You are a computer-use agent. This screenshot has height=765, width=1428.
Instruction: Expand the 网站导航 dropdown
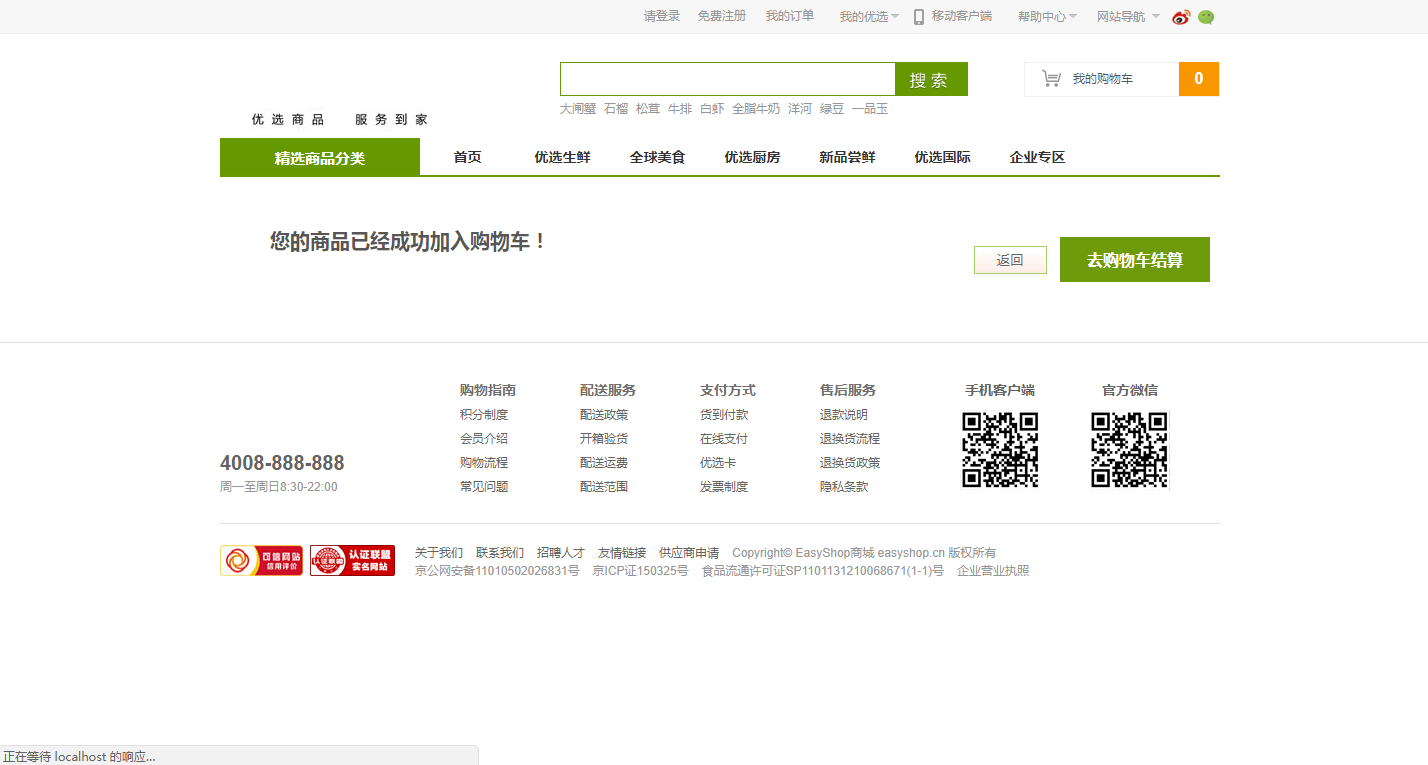[1128, 17]
